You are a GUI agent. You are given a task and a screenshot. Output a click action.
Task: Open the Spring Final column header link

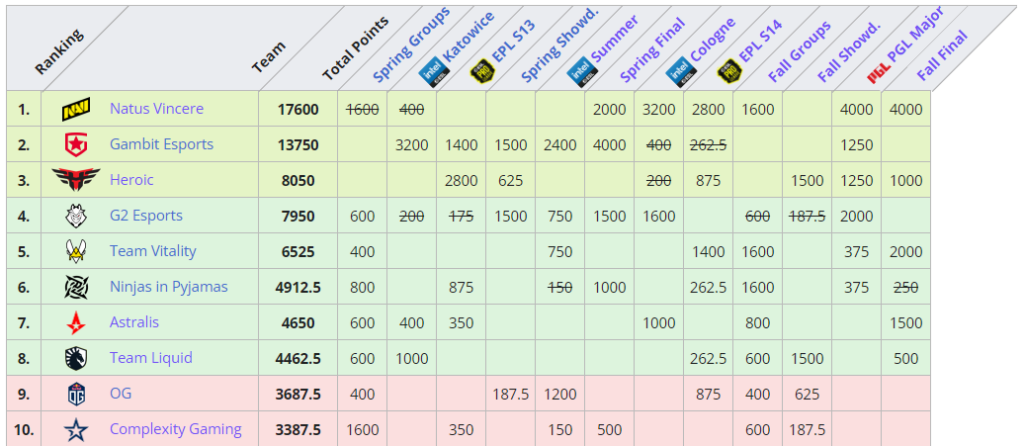pos(652,51)
